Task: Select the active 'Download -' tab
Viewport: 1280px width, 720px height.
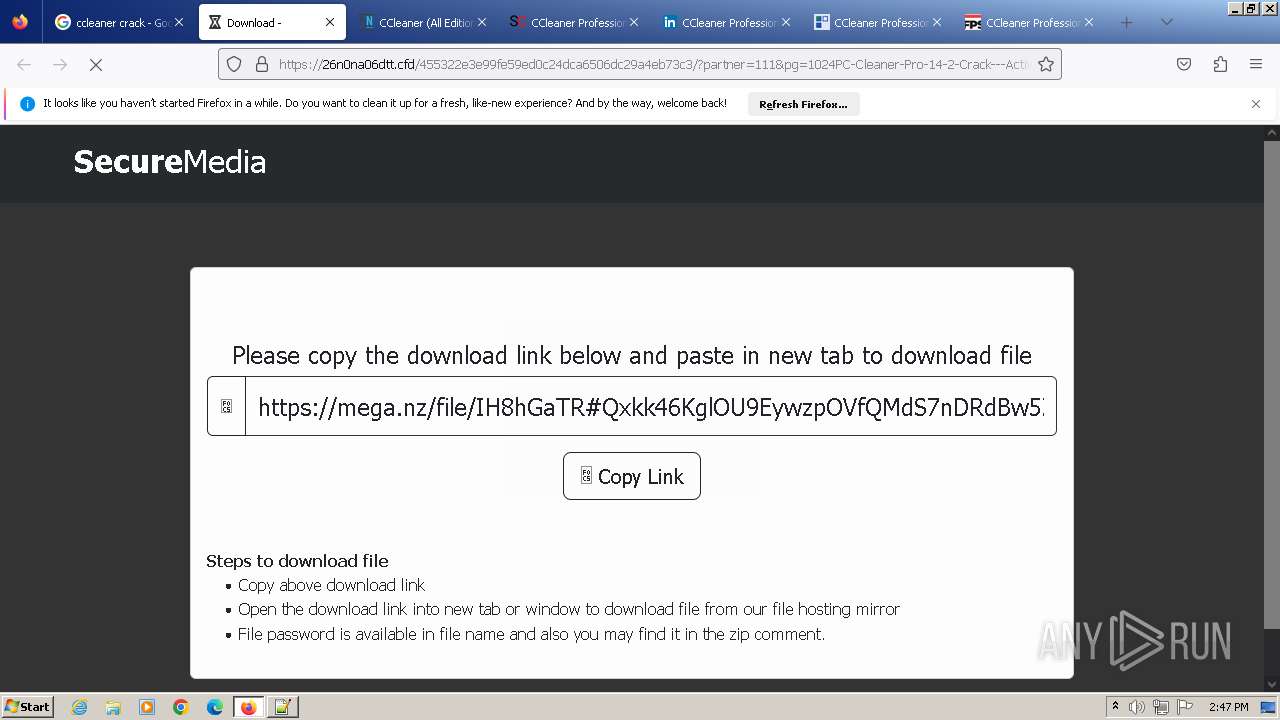Action: click(x=272, y=22)
